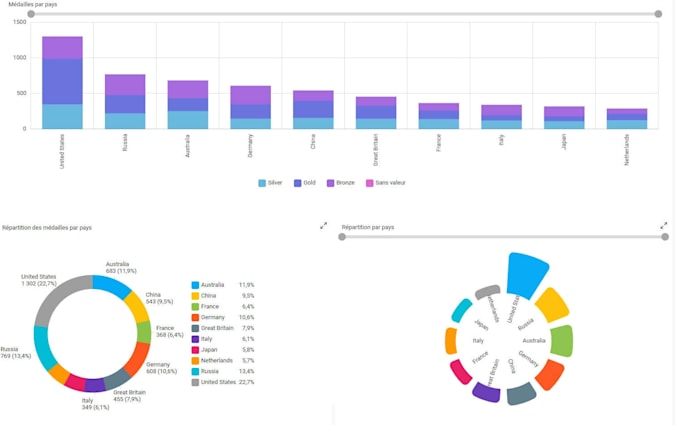
Task: Click the Australia donut legend swatch
Action: tap(195, 285)
